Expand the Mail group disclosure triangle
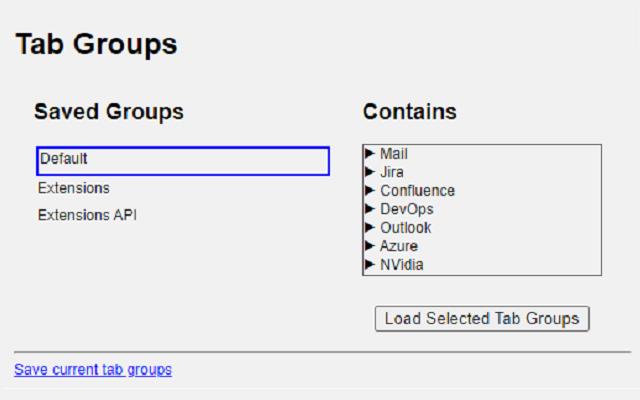The width and height of the screenshot is (640, 400). pos(370,154)
